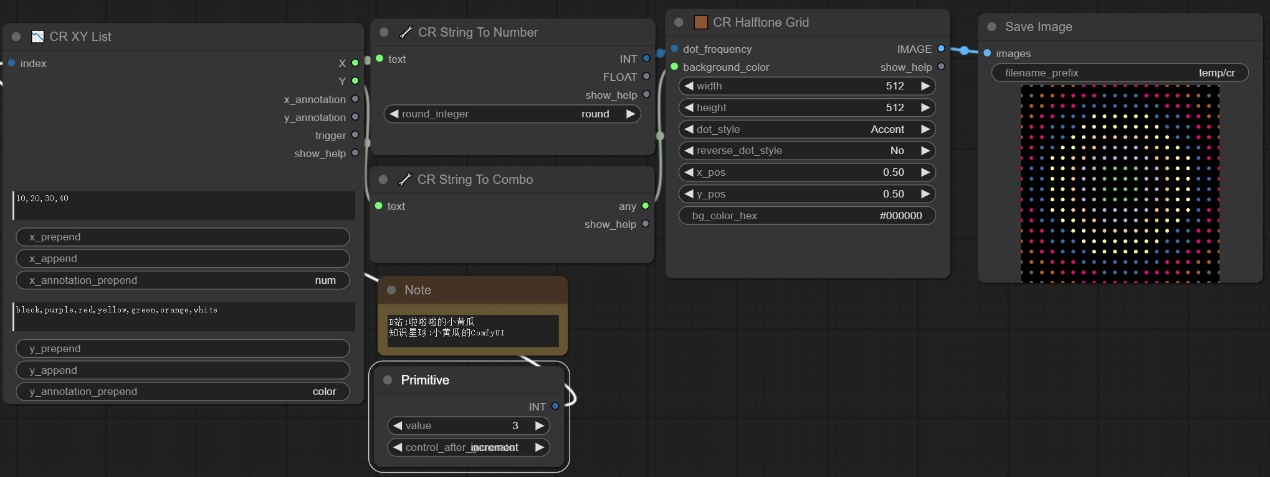Viewport: 1270px width, 477px height.
Task: Increase the width value with right arrow
Action: (925, 86)
